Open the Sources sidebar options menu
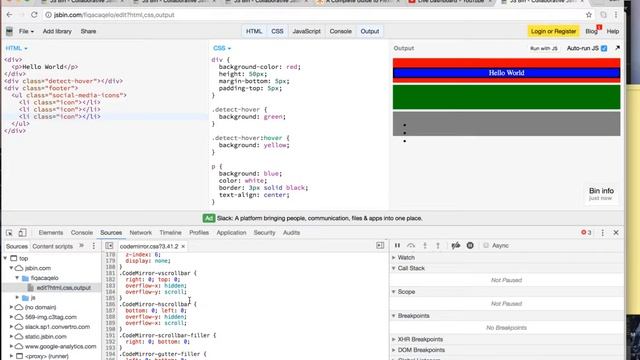The height and width of the screenshot is (360, 640). click(x=93, y=246)
